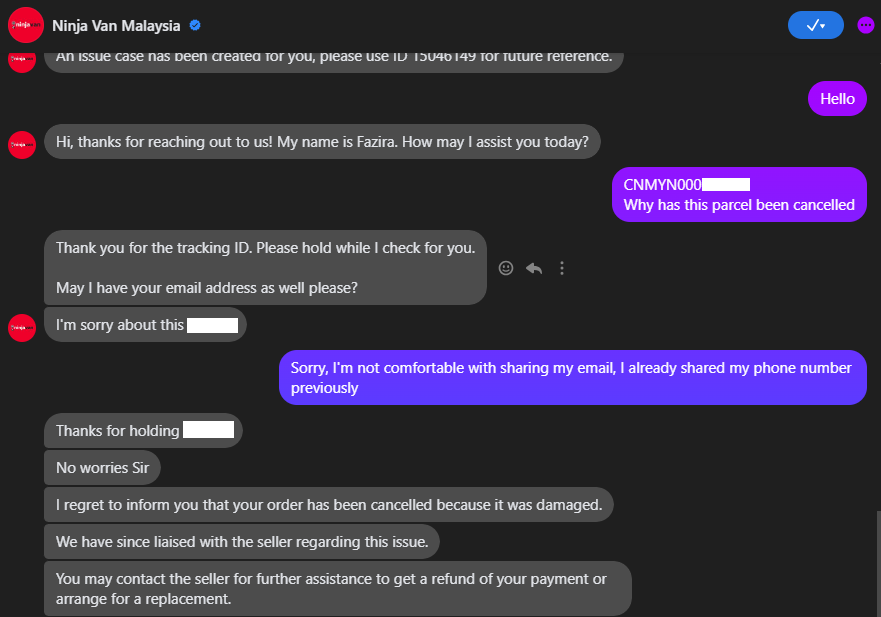
Task: Click the refund or replacement message bubble
Action: pos(337,589)
